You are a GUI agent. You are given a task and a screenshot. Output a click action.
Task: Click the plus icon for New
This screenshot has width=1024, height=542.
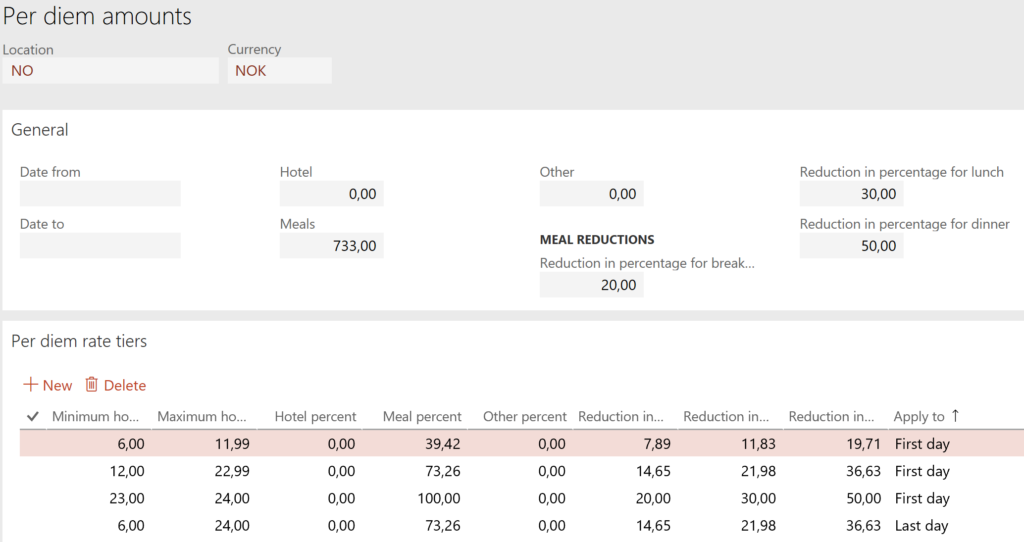coord(30,385)
